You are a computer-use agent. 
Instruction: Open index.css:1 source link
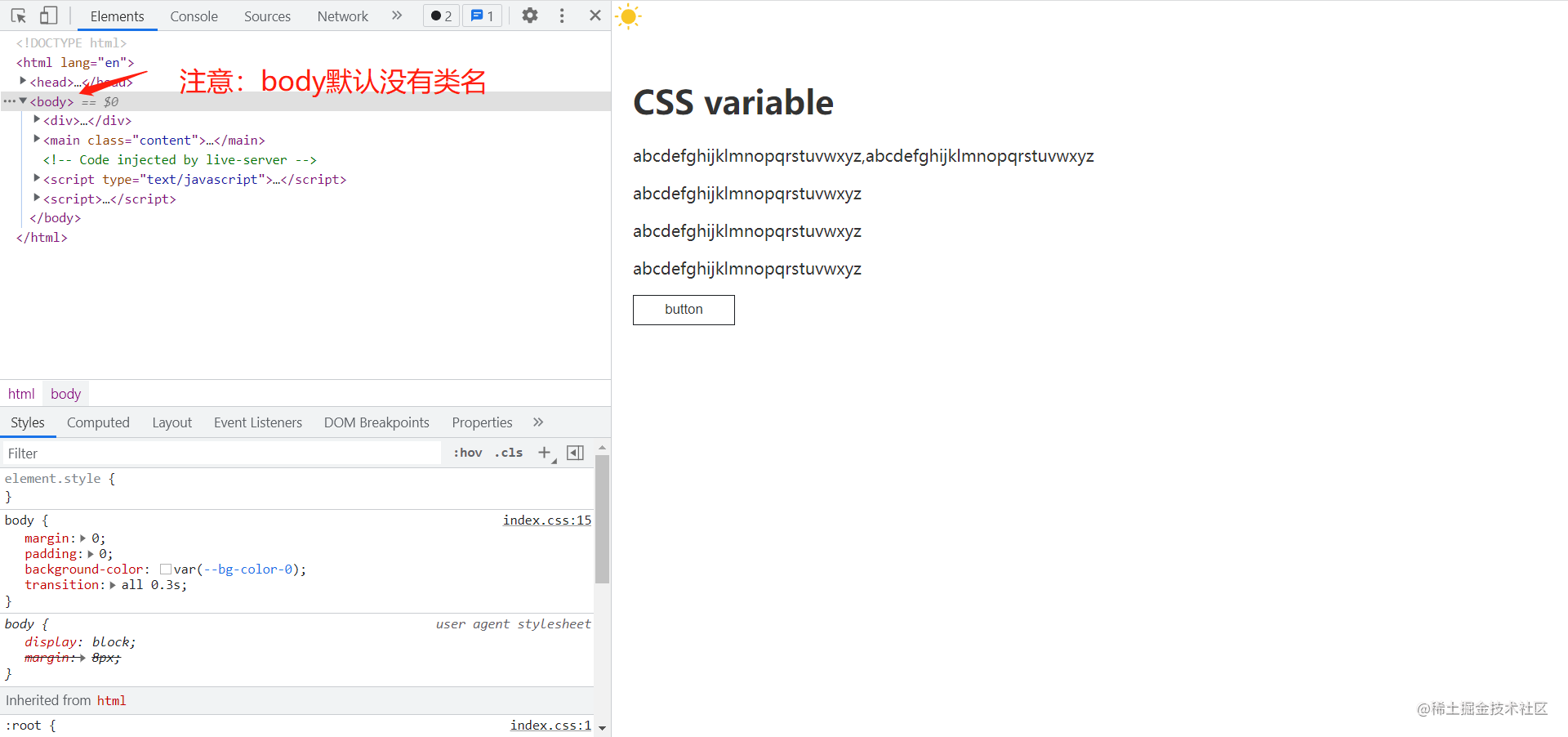tap(550, 726)
